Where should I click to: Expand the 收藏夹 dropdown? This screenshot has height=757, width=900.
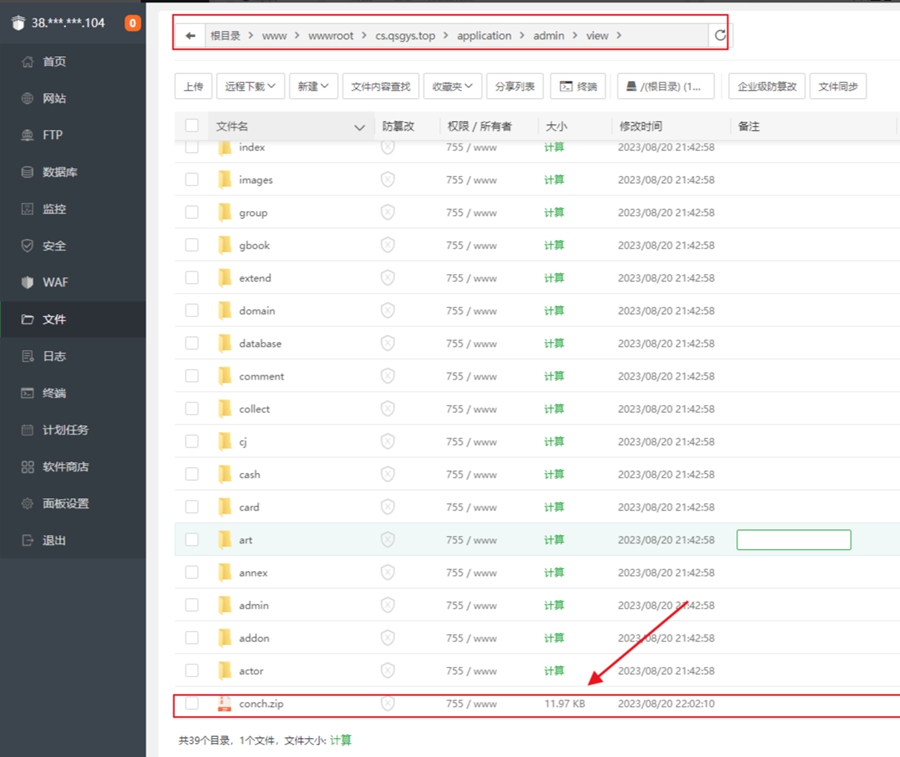453,87
